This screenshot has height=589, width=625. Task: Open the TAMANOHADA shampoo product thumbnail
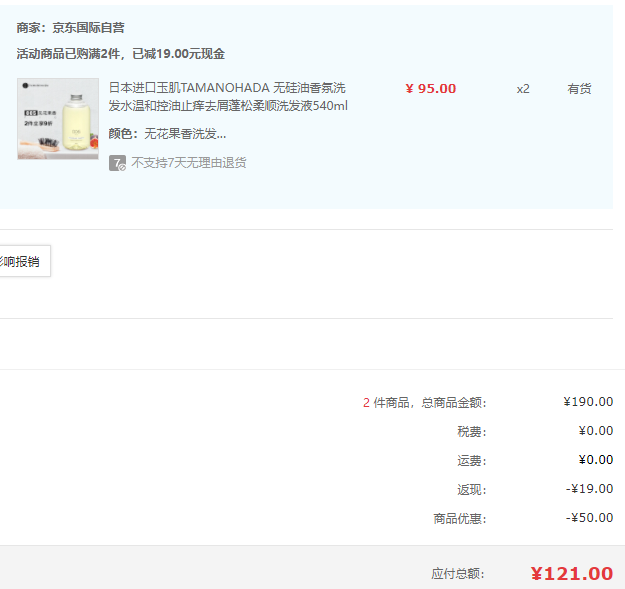point(58,119)
